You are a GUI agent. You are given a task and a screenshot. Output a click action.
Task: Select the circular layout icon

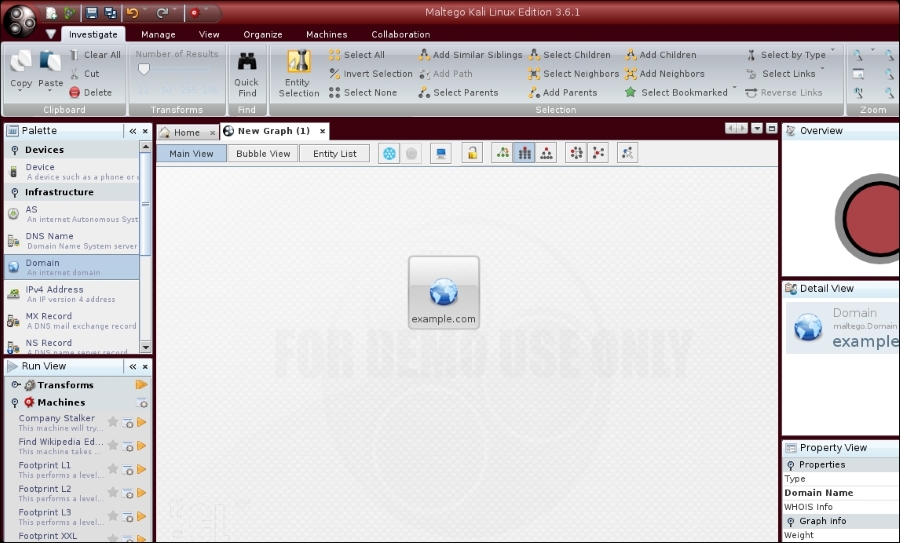(x=576, y=153)
